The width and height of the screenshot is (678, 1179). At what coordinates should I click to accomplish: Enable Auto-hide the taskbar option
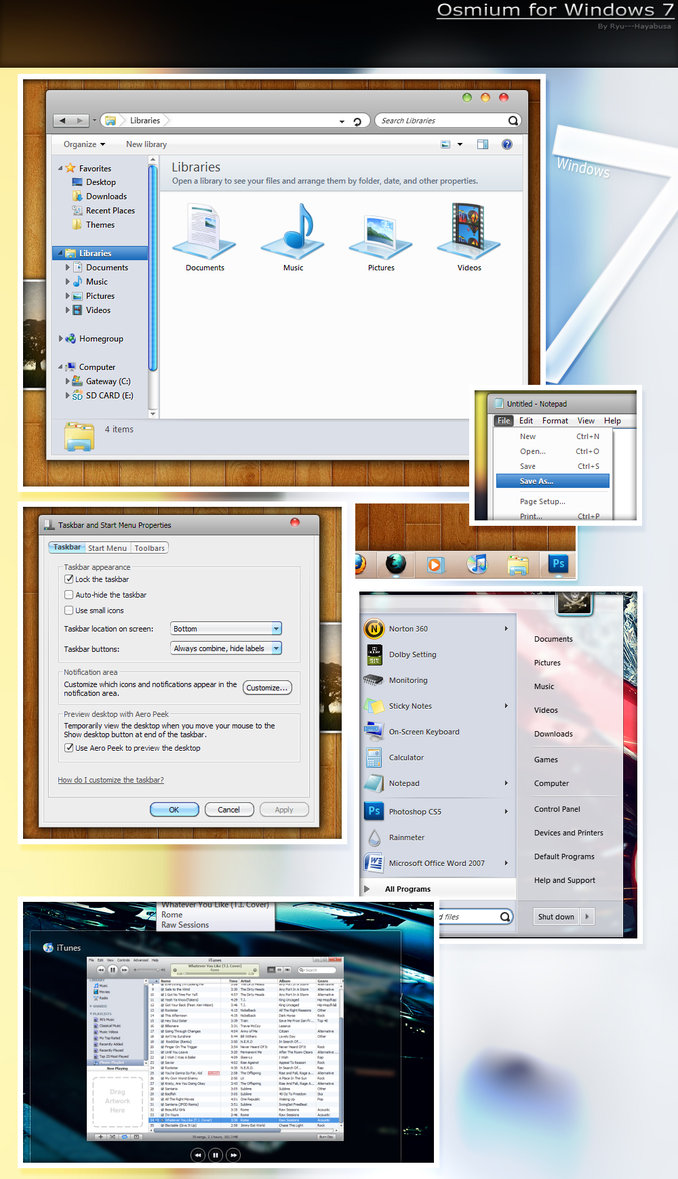69,595
